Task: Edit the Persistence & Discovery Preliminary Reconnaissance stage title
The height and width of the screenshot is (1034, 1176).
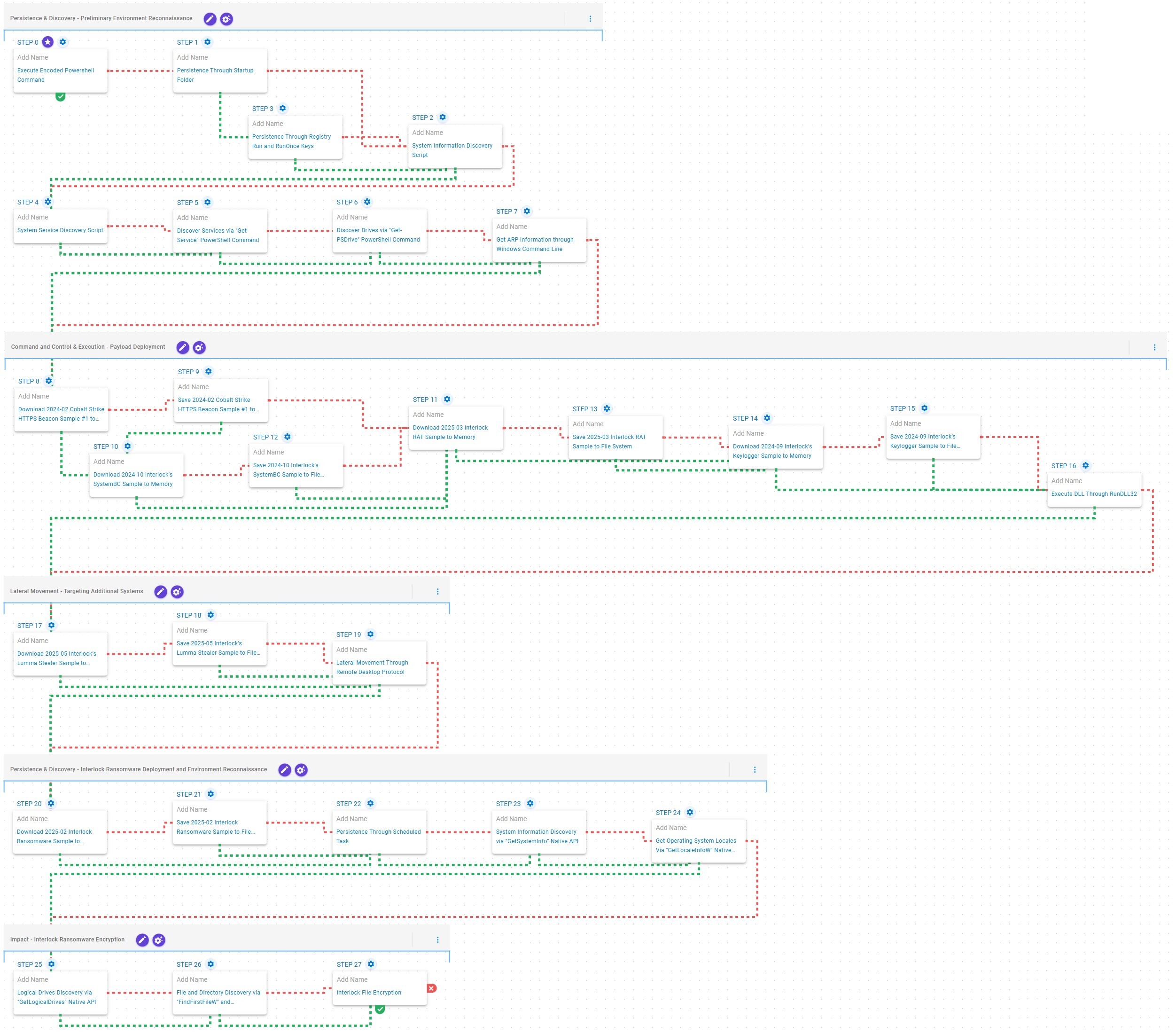Action: (x=210, y=19)
